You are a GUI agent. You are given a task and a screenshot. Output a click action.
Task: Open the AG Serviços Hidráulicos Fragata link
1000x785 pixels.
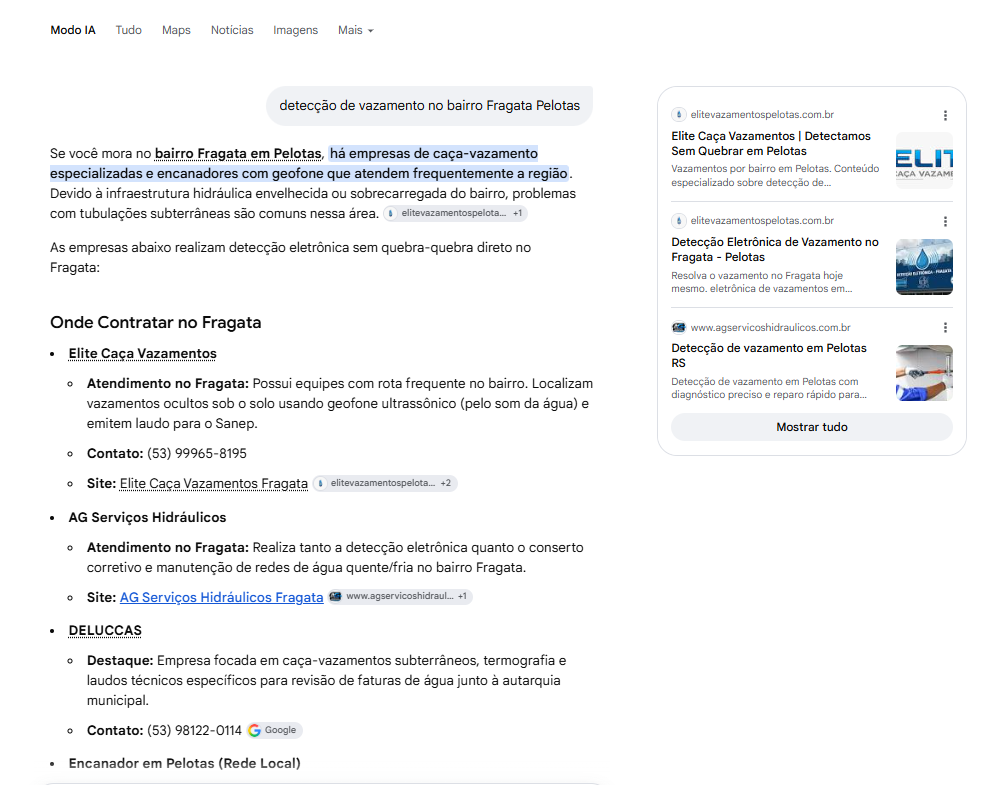tap(221, 597)
